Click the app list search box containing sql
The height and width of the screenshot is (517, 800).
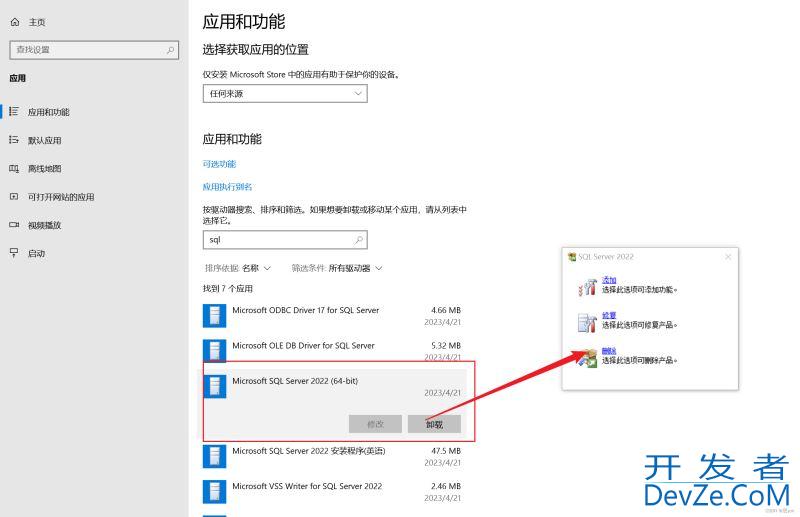285,240
